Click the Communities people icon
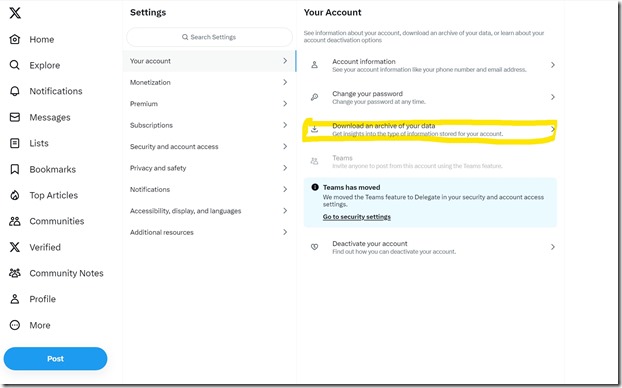Viewport: 622px width, 388px height. point(15,221)
